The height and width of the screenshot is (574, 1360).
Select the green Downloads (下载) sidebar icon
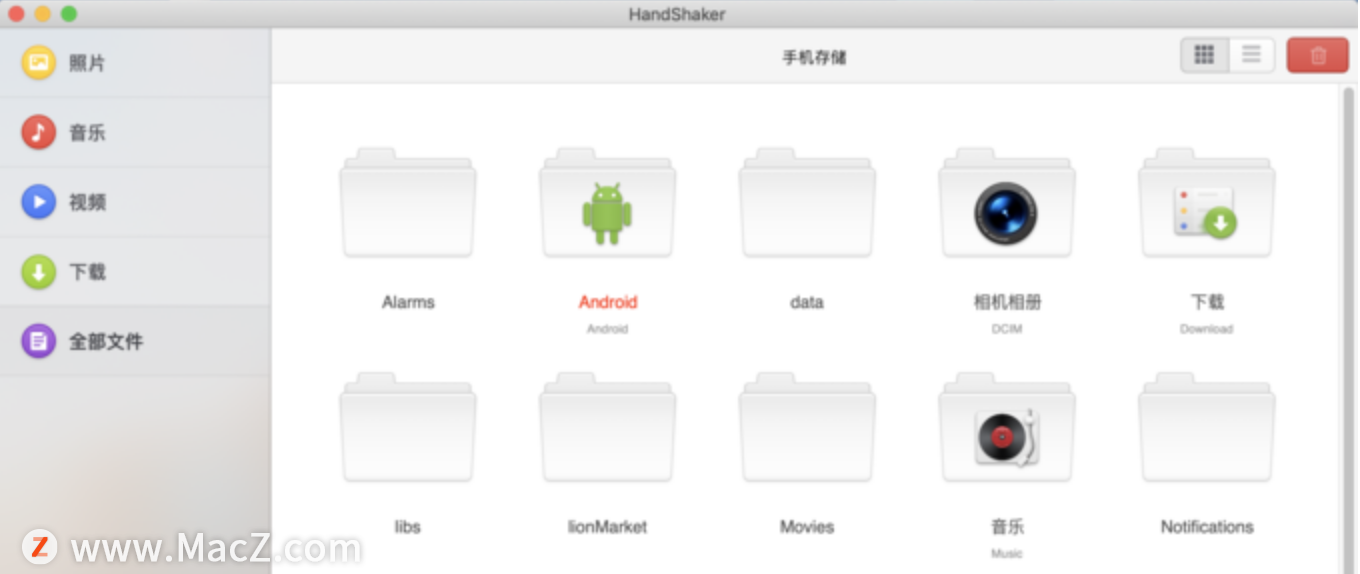click(39, 271)
